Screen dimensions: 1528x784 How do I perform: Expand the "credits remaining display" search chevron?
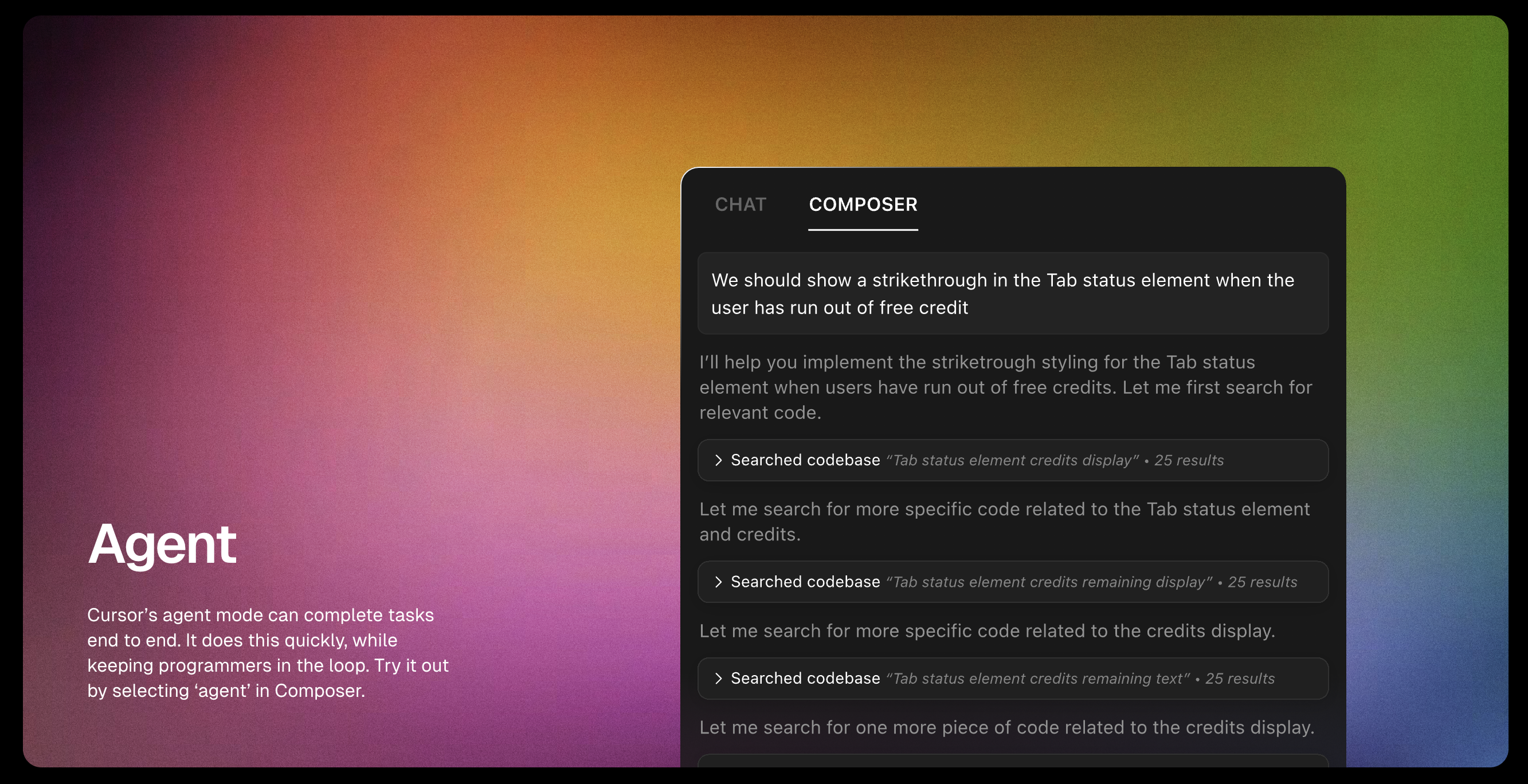pos(718,582)
